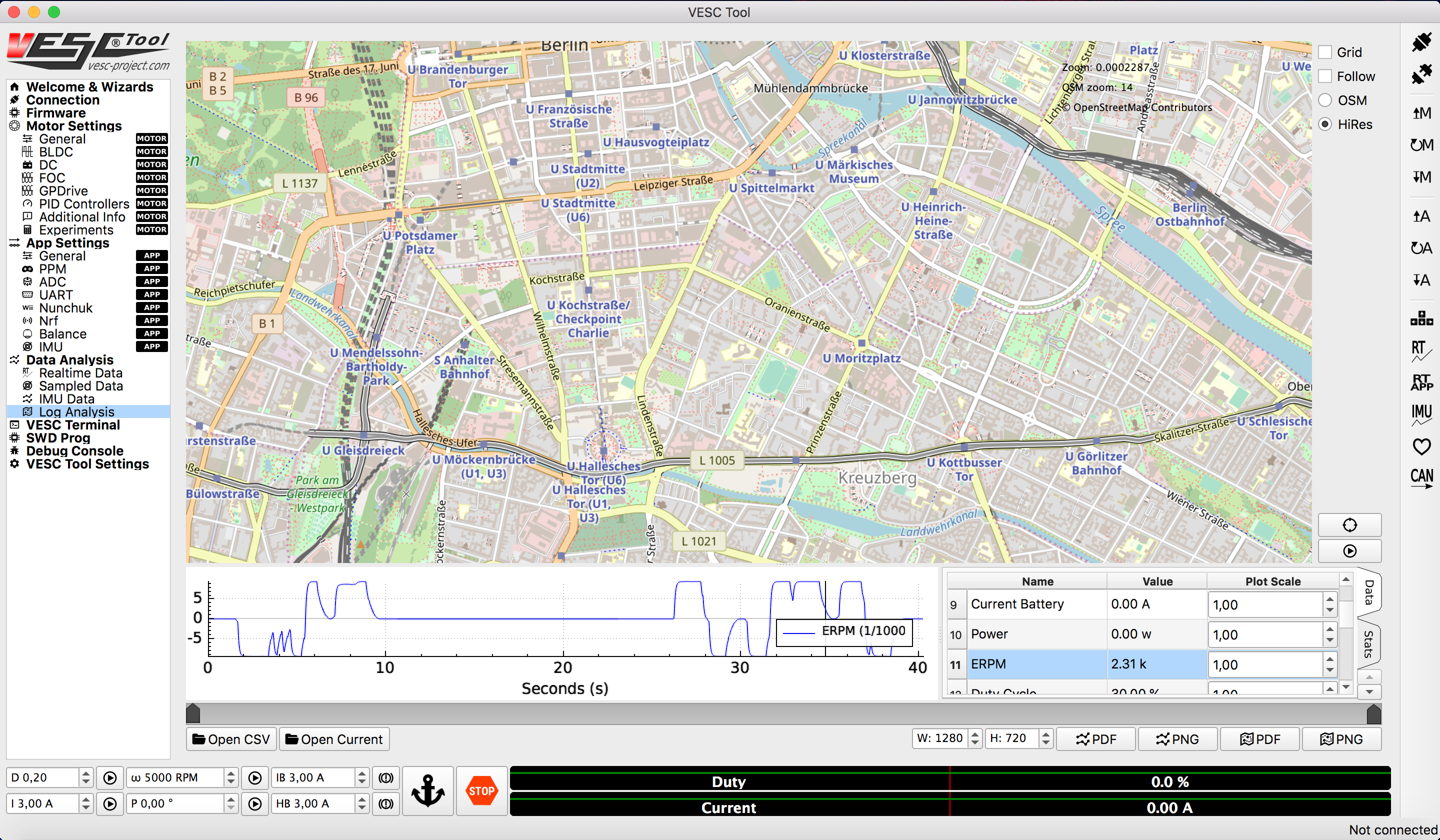Run speed 5000 RPM play button

[255, 777]
